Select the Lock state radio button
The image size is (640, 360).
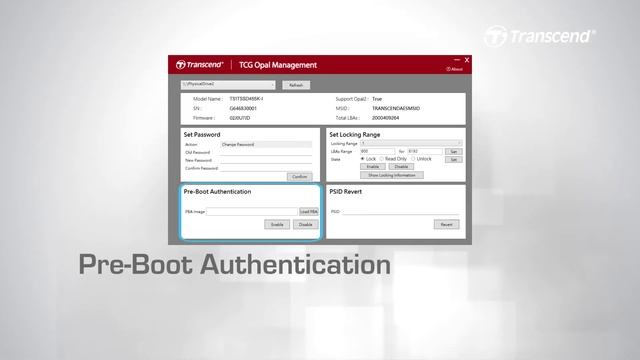pyautogui.click(x=362, y=159)
